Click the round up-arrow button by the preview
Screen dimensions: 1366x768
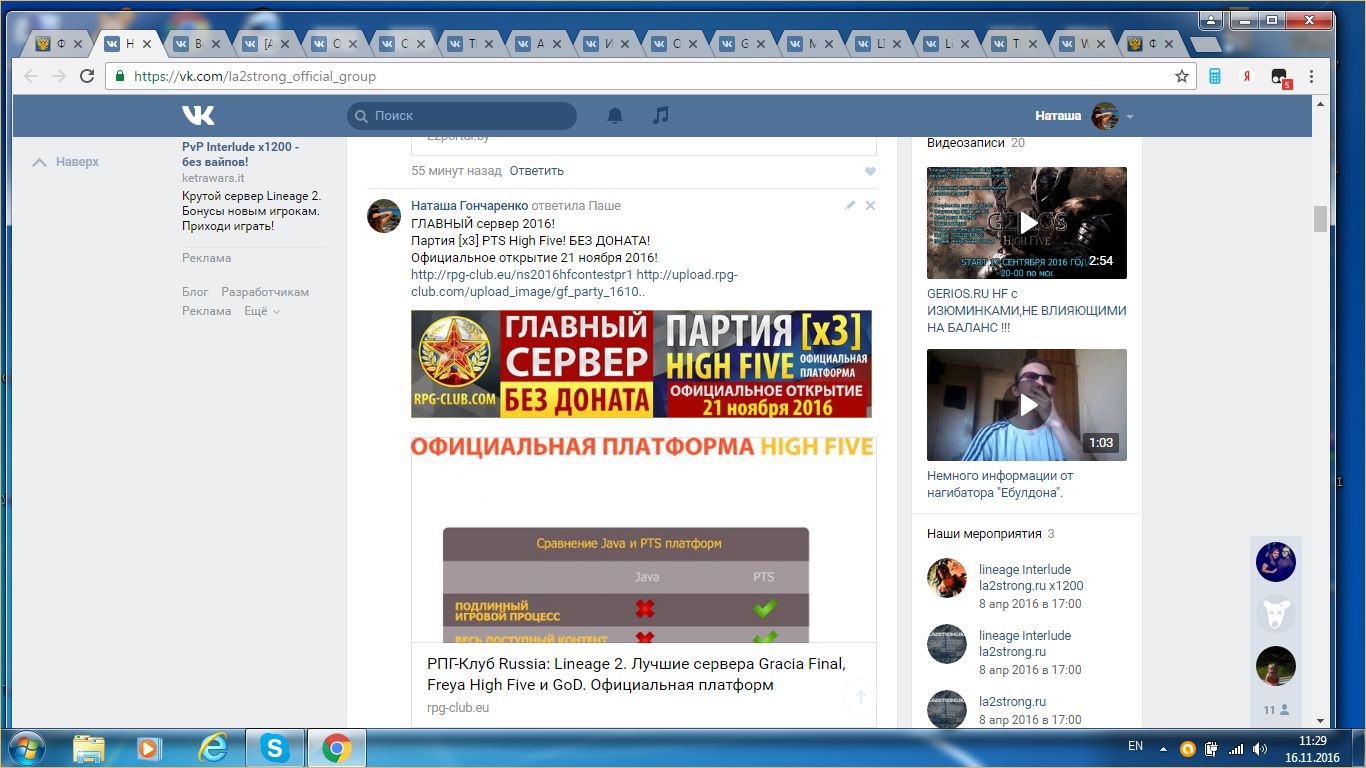[860, 697]
